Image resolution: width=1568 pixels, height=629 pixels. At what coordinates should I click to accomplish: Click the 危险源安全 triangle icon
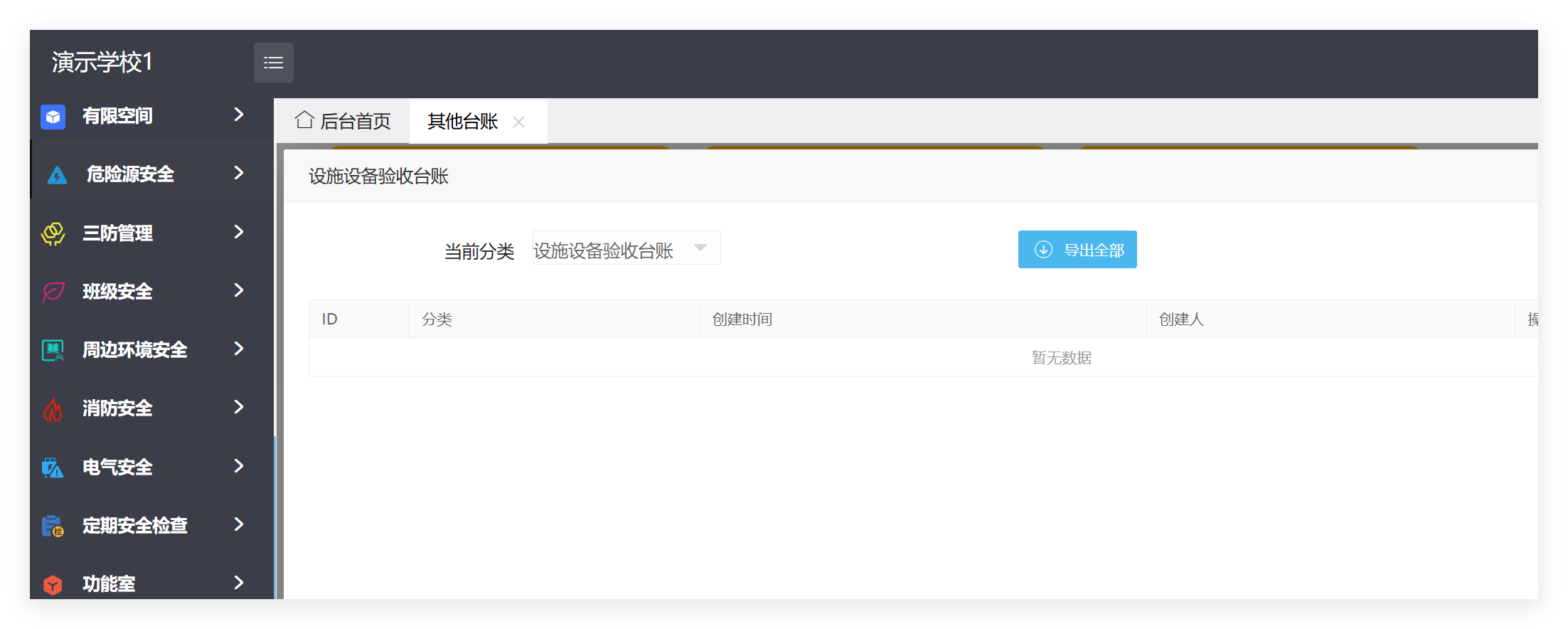coord(57,175)
